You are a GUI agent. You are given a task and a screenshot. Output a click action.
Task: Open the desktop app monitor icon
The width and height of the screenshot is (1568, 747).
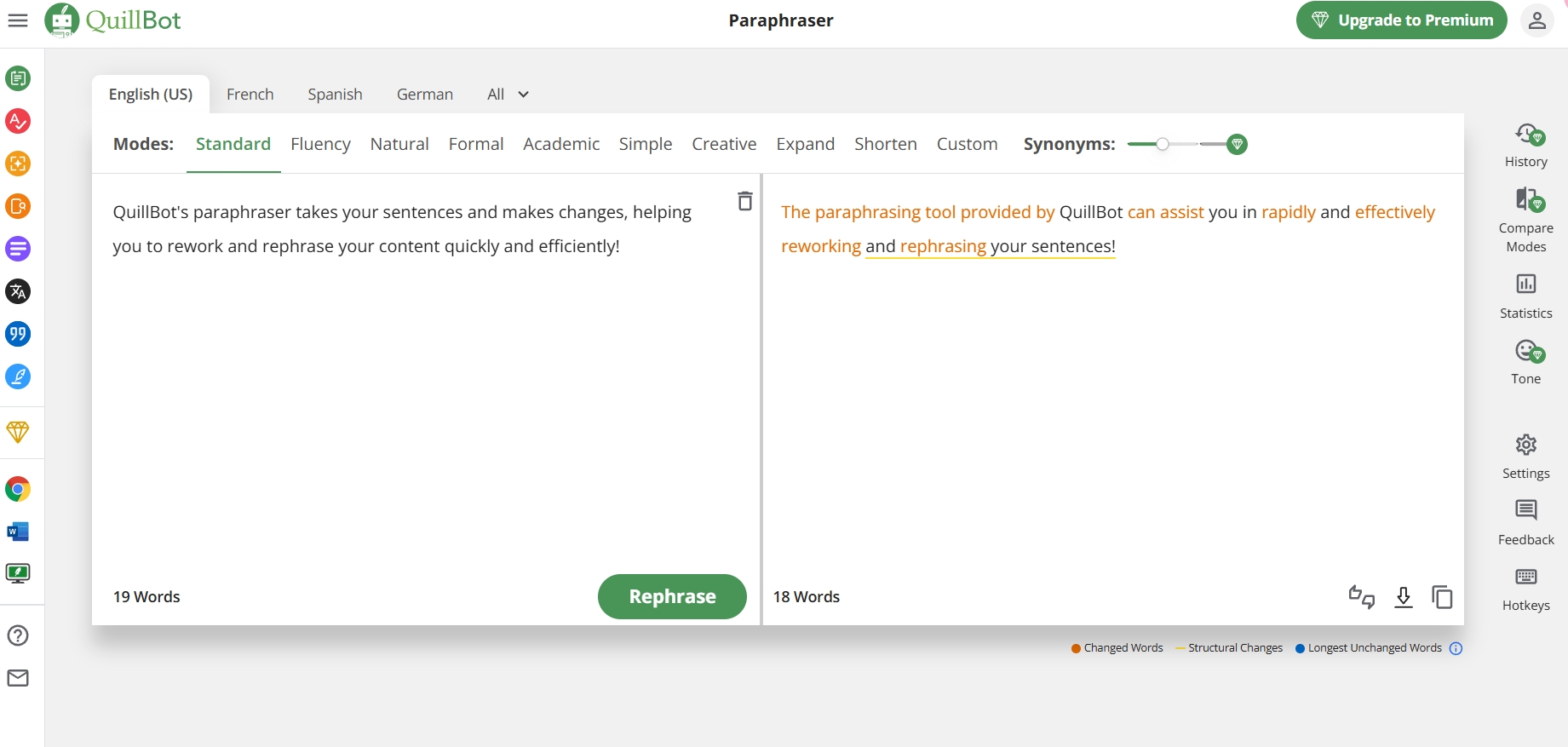click(18, 573)
